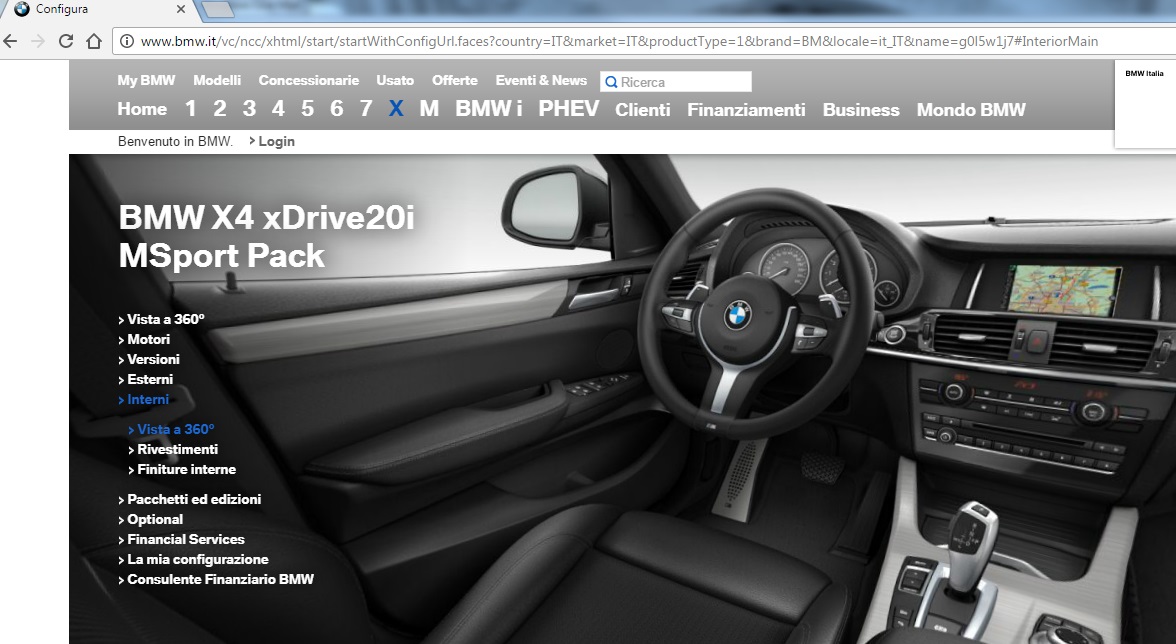The height and width of the screenshot is (644, 1176).
Task: Open the browser home page icon
Action: [x=94, y=41]
